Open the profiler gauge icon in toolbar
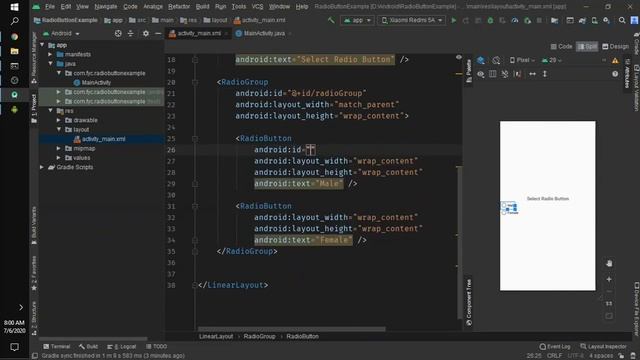Image resolution: width=640 pixels, height=360 pixels. pos(515,20)
